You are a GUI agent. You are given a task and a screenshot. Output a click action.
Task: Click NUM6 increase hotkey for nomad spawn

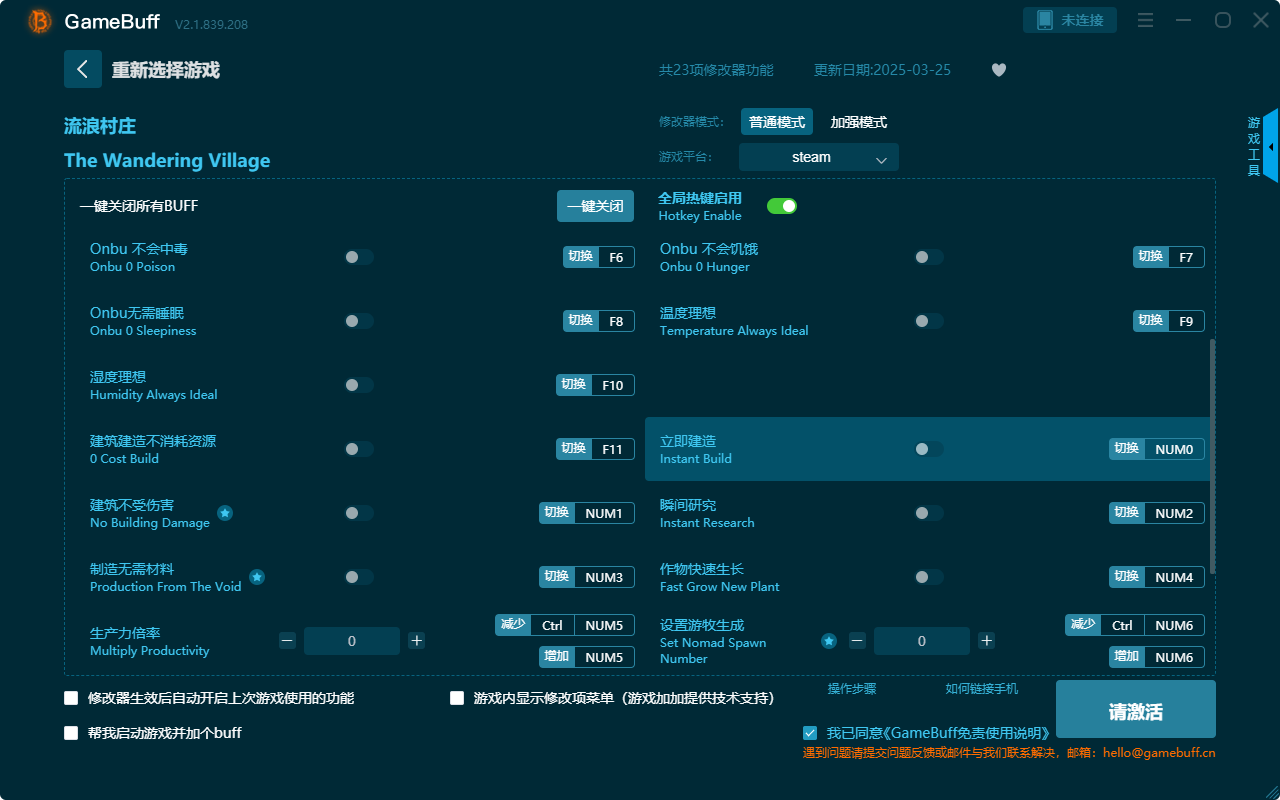pyautogui.click(x=1157, y=657)
